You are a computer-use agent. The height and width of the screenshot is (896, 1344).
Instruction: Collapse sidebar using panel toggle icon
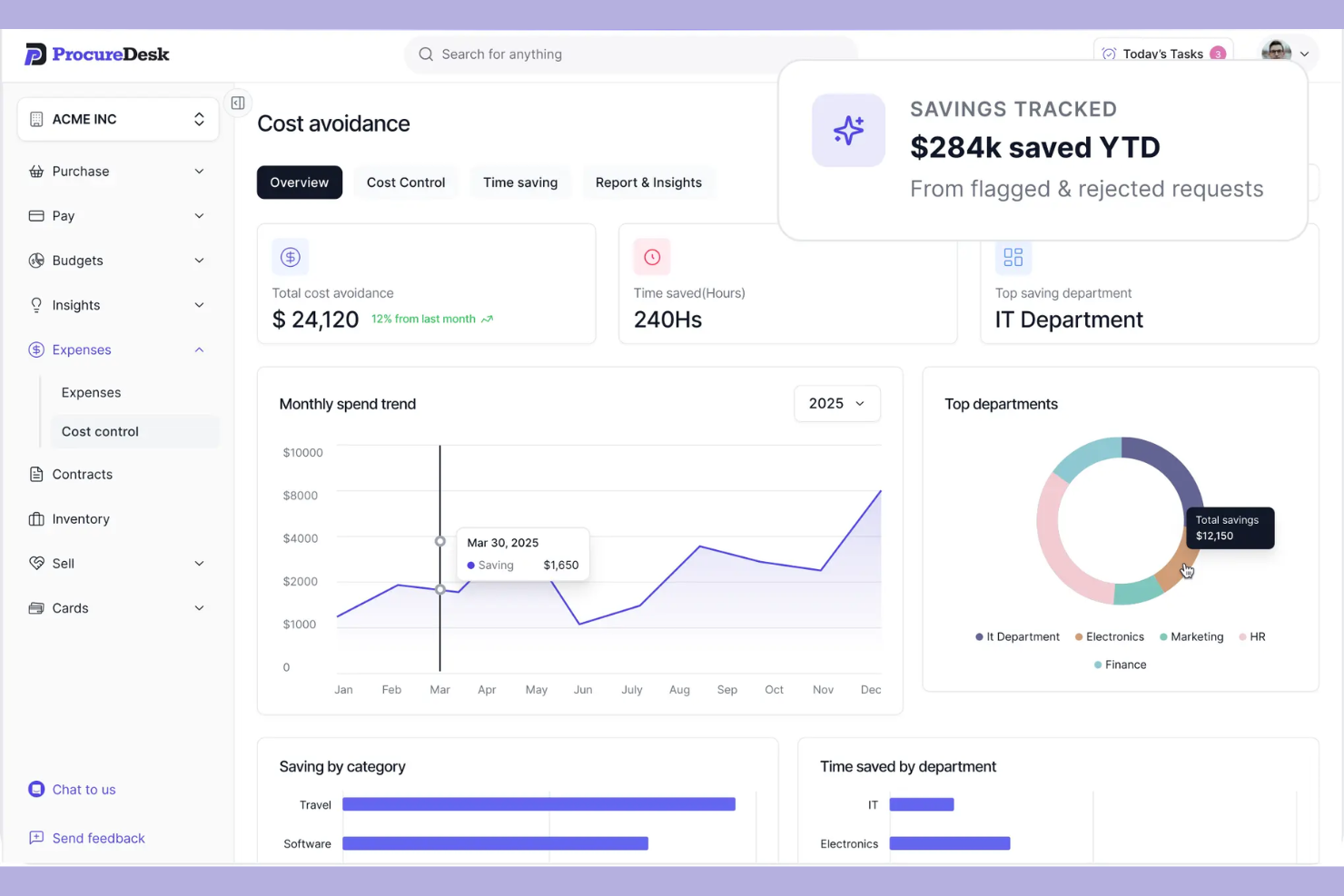coord(238,103)
